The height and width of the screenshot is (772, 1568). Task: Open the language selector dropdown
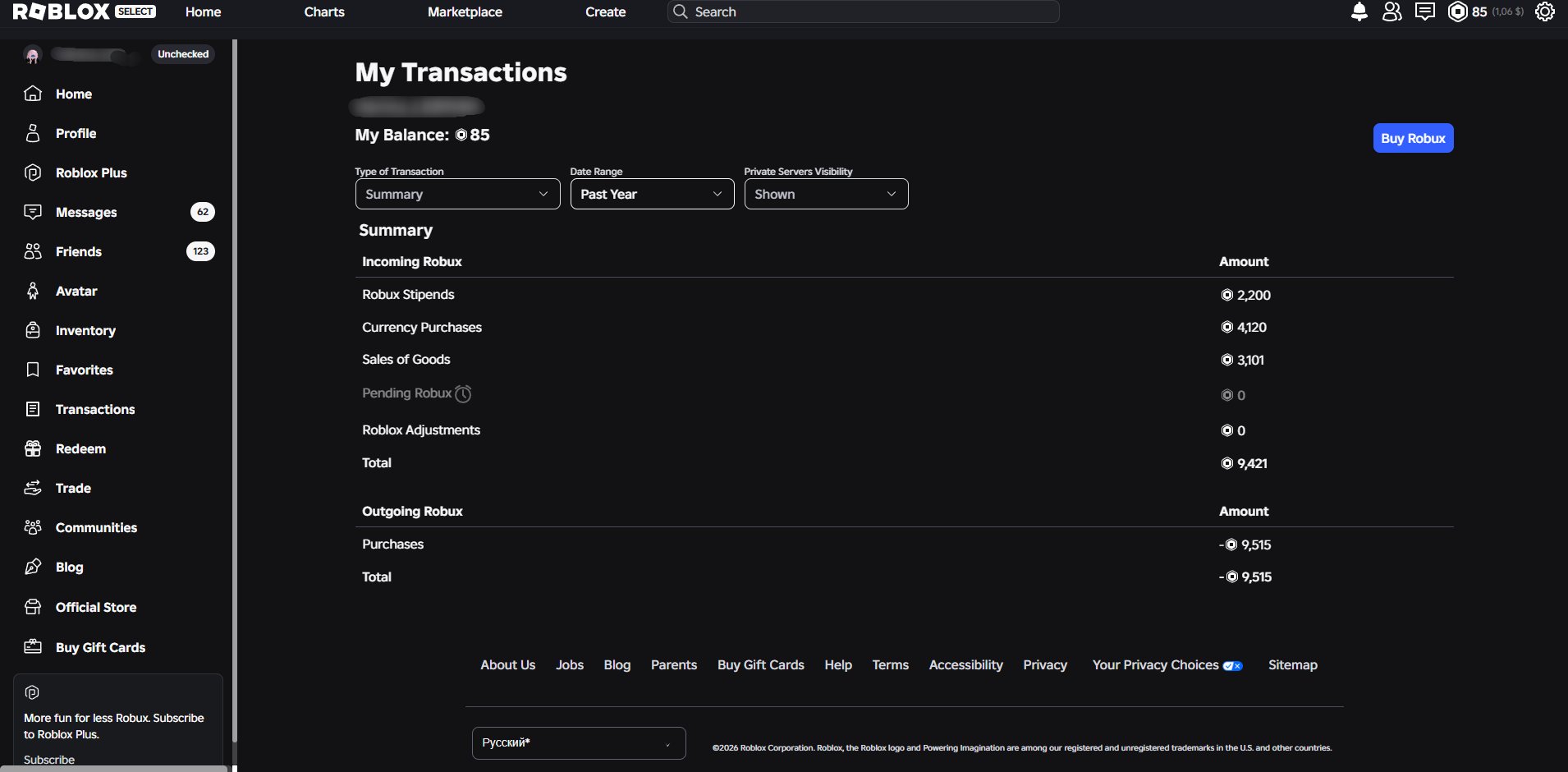tap(579, 743)
